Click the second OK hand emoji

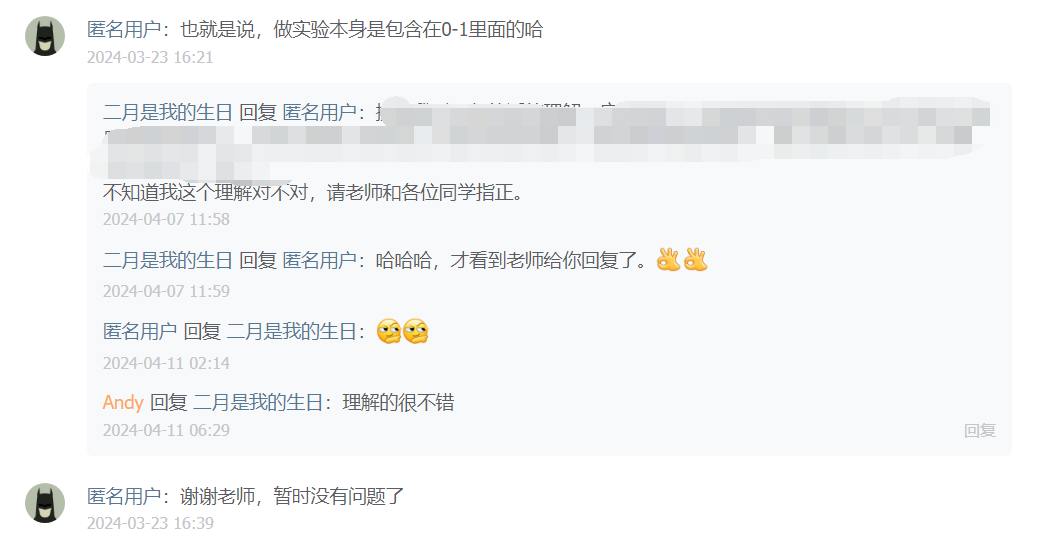696,259
